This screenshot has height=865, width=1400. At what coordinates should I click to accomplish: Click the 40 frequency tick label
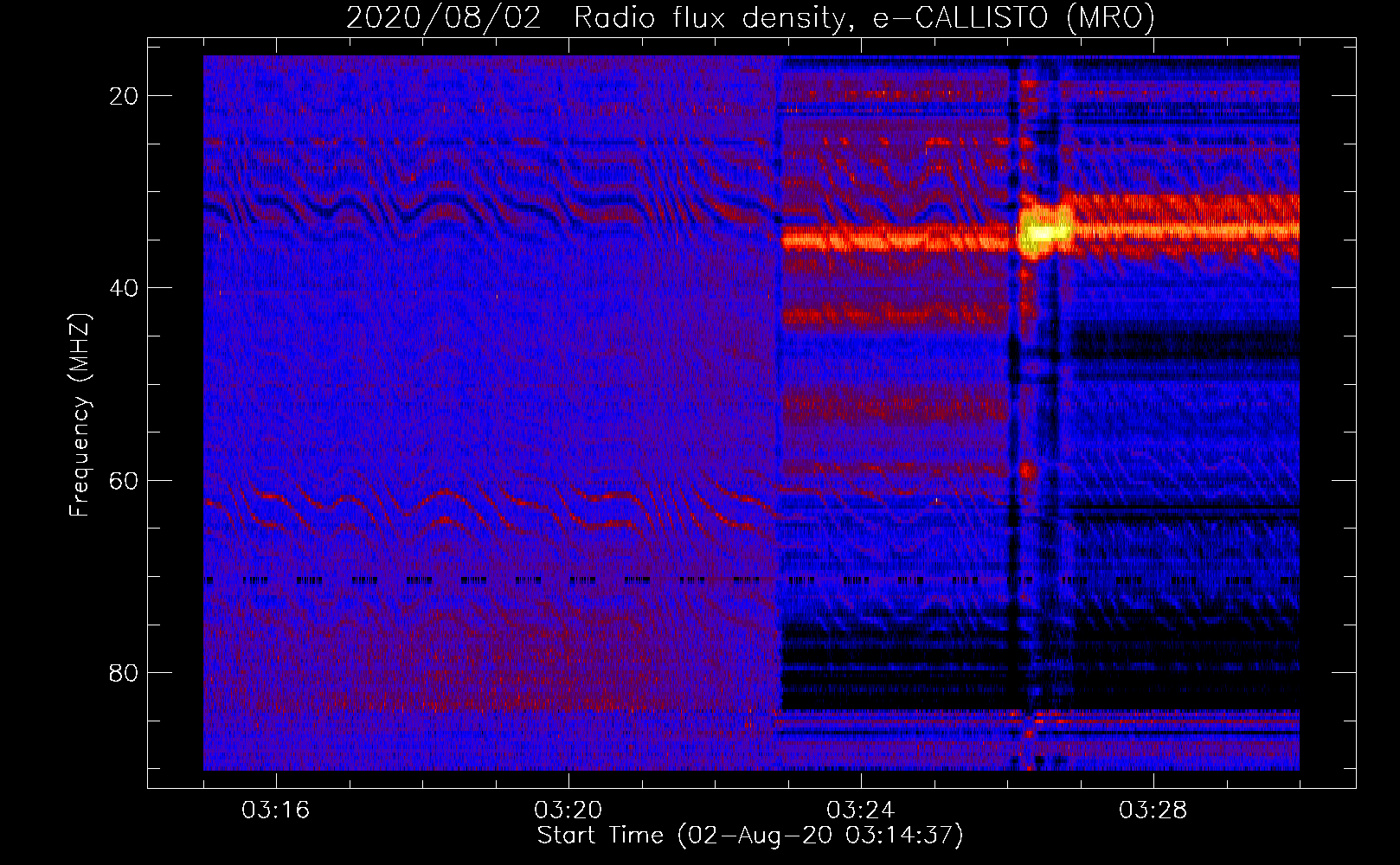pos(124,288)
